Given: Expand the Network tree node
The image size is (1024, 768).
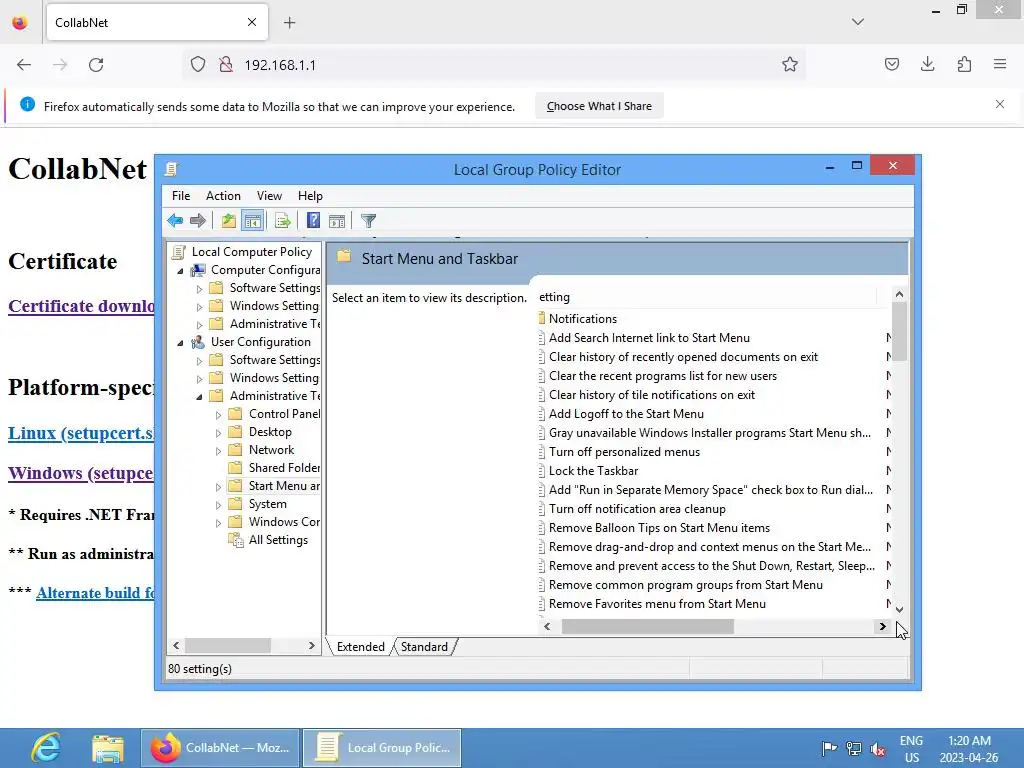Looking at the screenshot, I should (218, 451).
